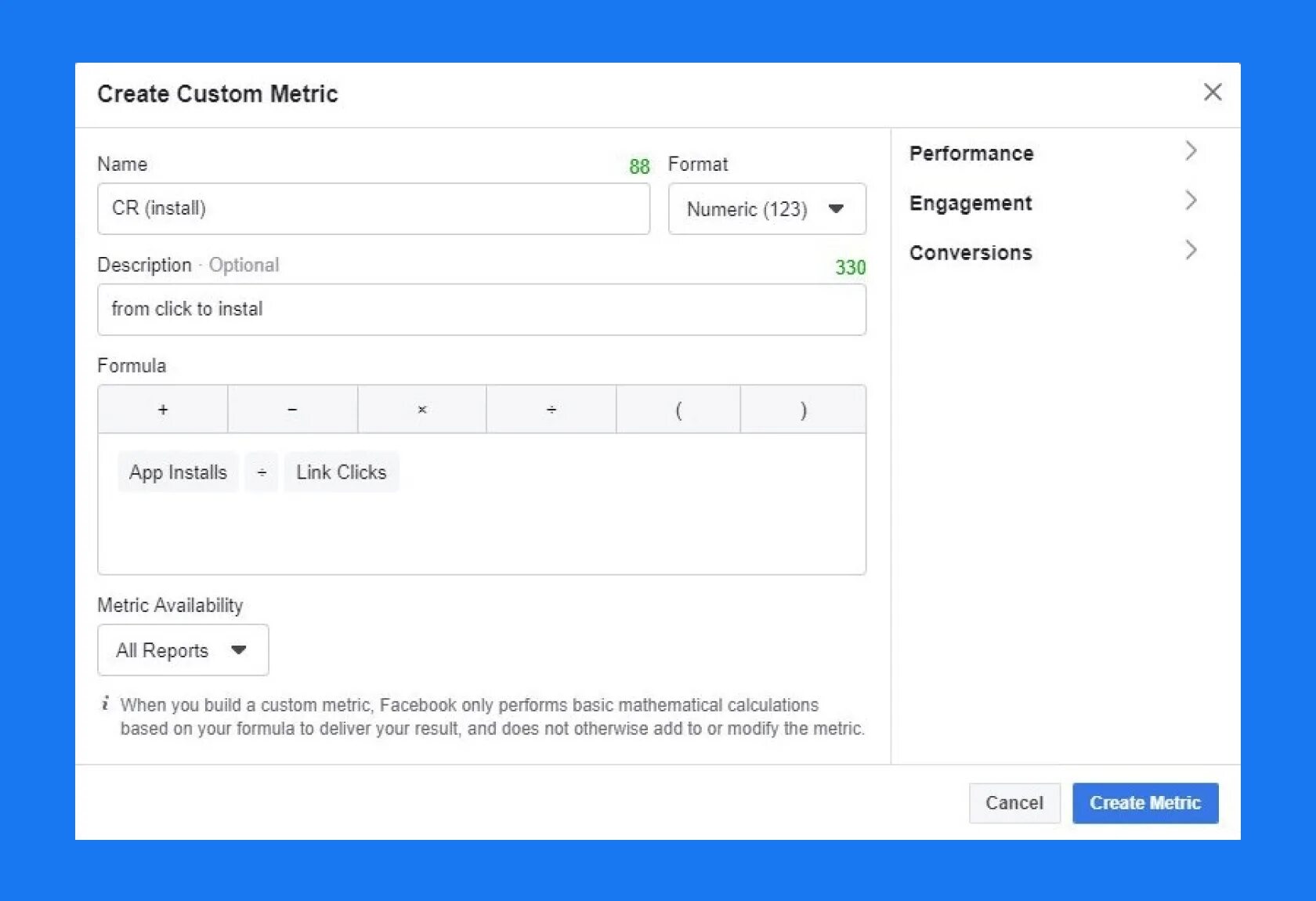Insert the division operator into formula

coord(551,410)
